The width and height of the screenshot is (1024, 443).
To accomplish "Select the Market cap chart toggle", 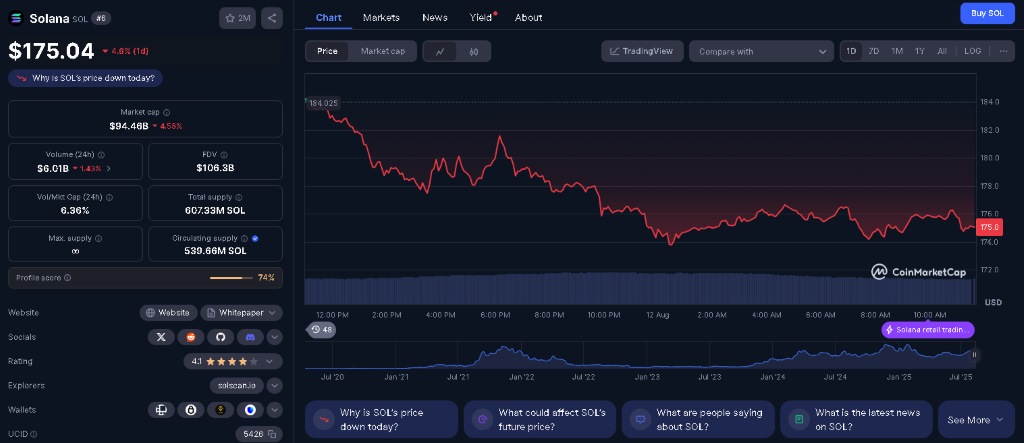I will pos(383,51).
